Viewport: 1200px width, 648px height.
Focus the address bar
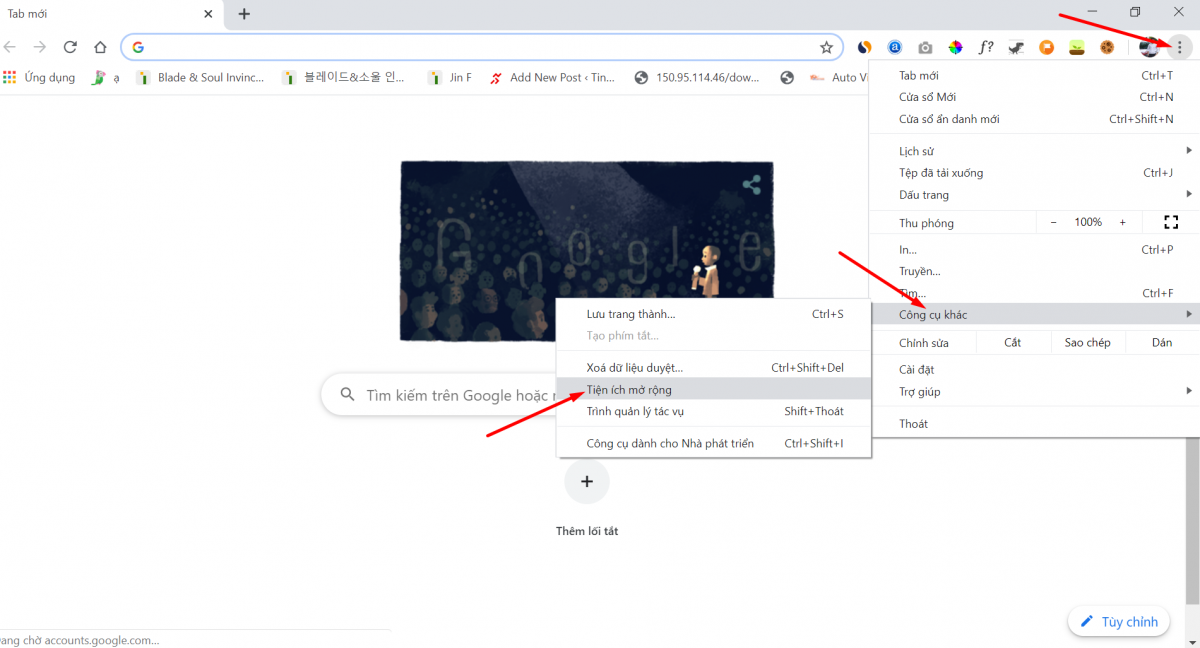pyautogui.click(x=481, y=47)
